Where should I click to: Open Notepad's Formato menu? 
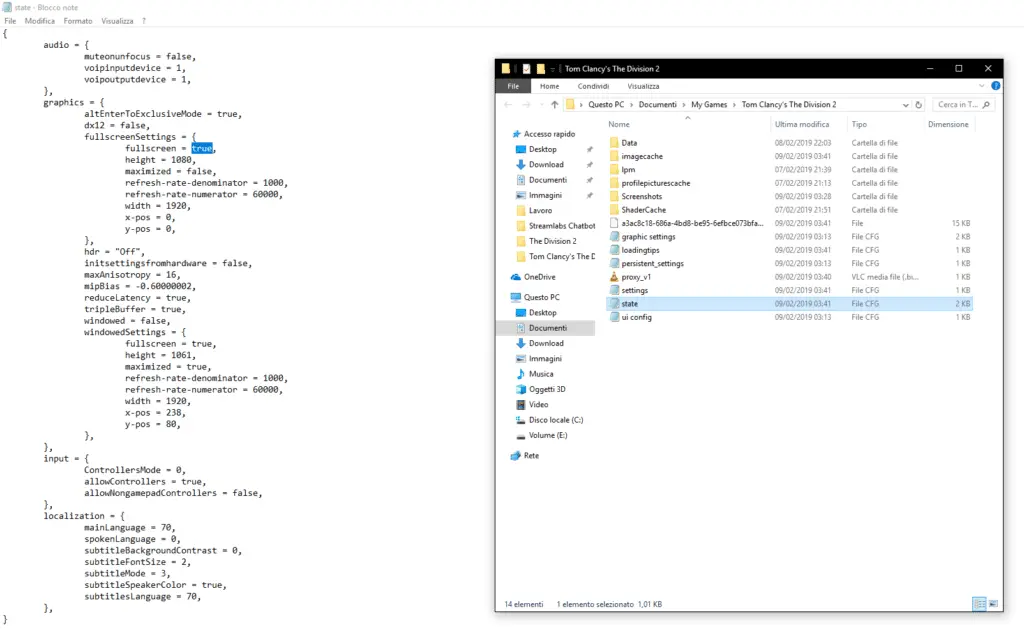click(78, 21)
